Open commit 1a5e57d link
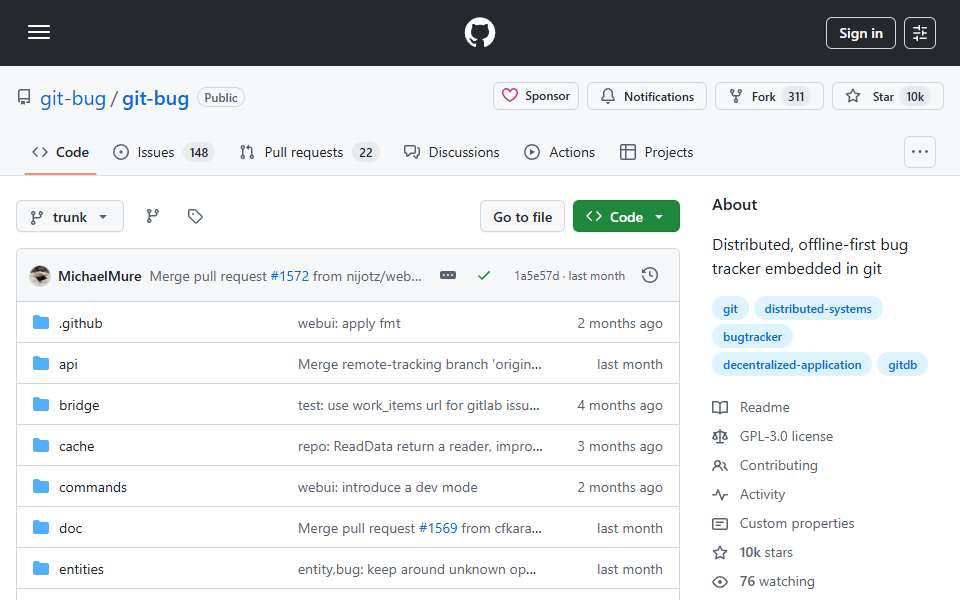 pos(537,276)
